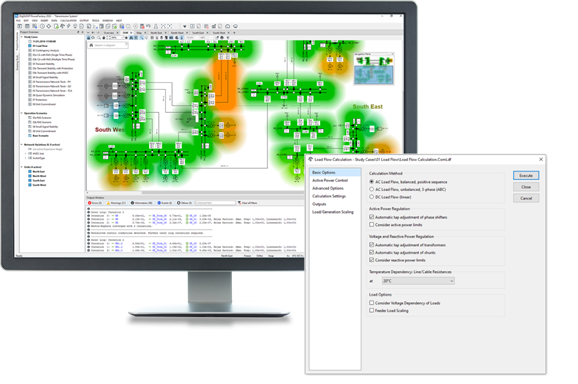The height and width of the screenshot is (384, 578).
Task: Click the Execute button
Action: coord(526,175)
